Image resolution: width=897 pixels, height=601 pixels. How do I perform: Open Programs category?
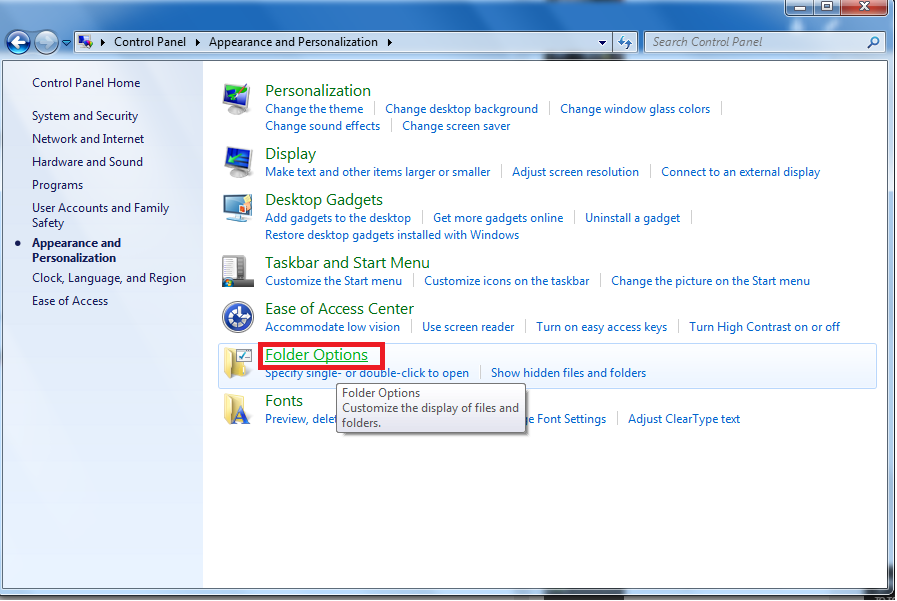coord(57,185)
